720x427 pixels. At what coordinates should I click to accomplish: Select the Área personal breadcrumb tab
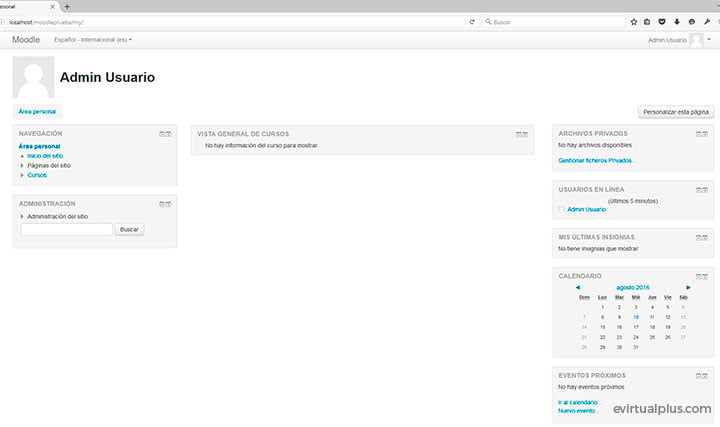38,112
